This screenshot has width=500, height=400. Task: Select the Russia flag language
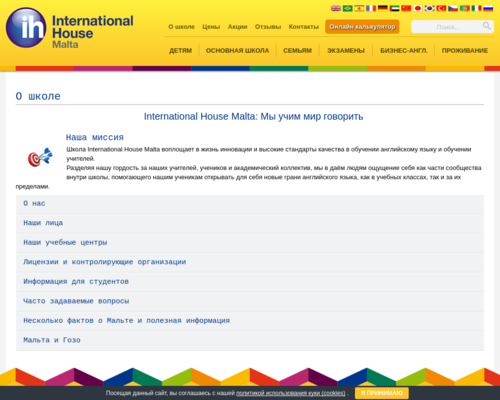point(488,8)
